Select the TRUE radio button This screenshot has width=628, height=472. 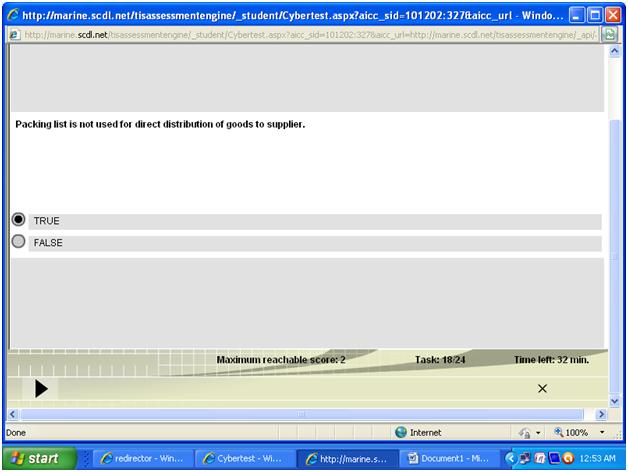[x=18, y=220]
